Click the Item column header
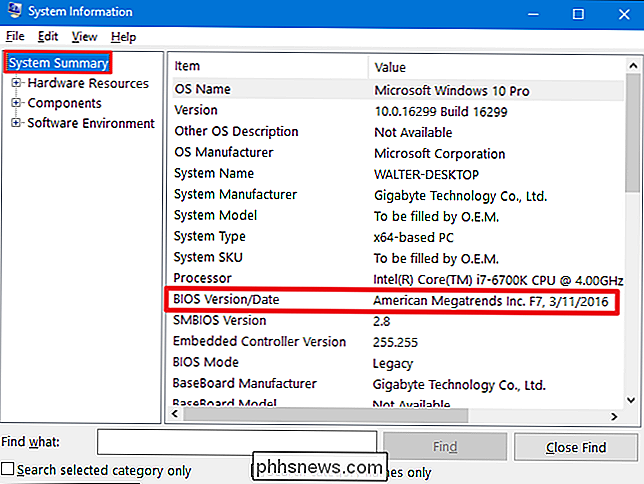The height and width of the screenshot is (484, 644). 269,67
